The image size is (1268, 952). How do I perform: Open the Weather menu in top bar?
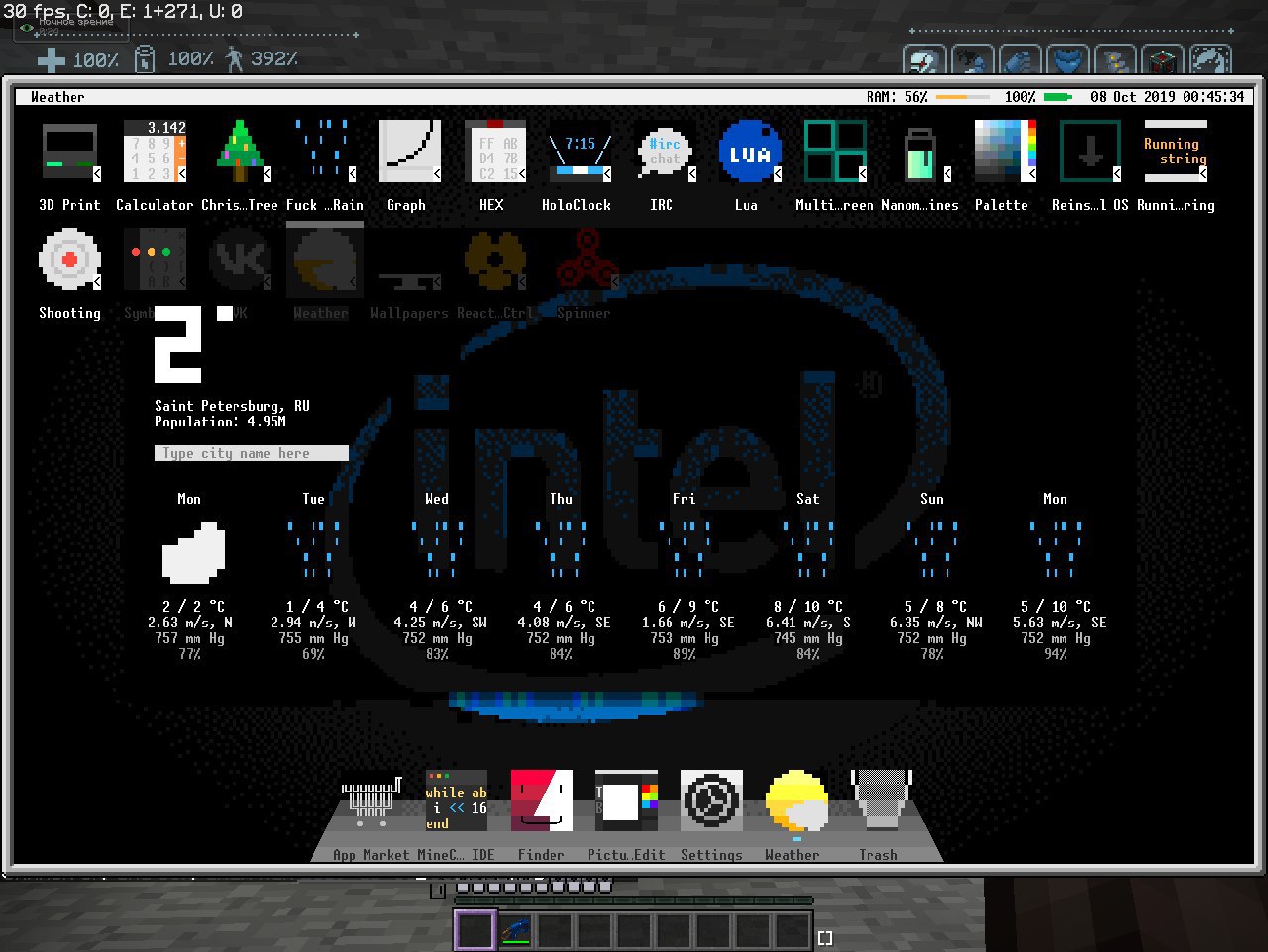click(57, 97)
